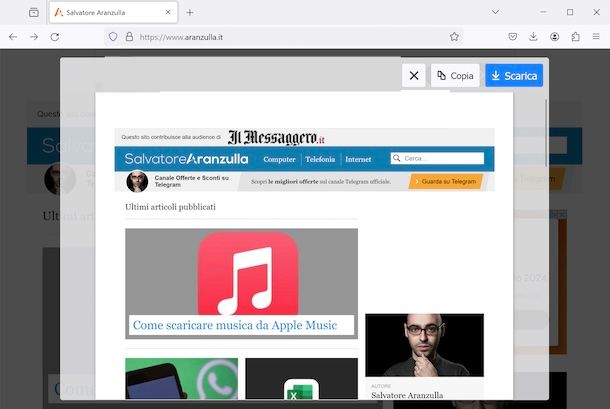Bookmark this page with the star

click(x=454, y=37)
